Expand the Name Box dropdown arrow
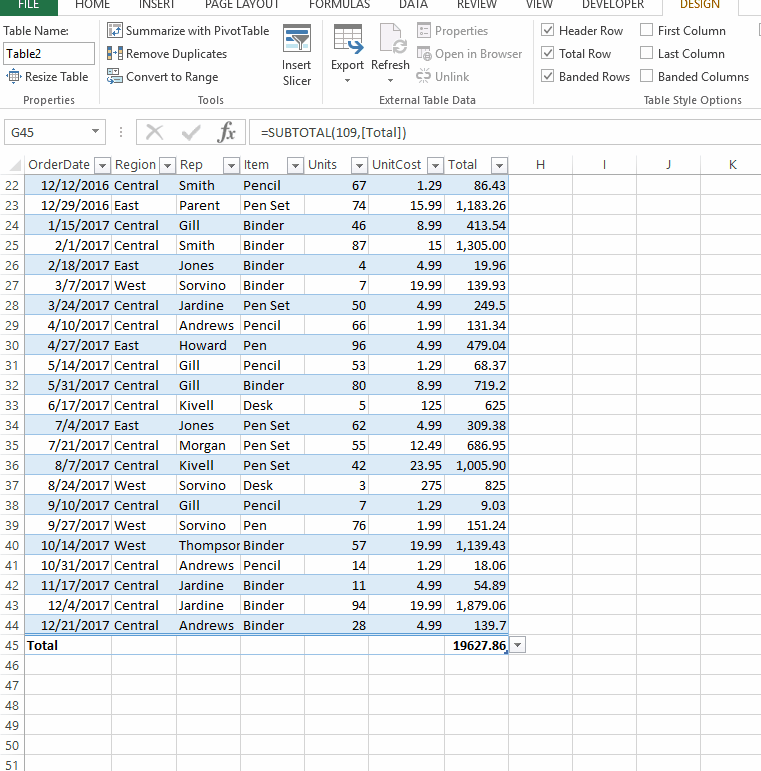 pyautogui.click(x=95, y=132)
